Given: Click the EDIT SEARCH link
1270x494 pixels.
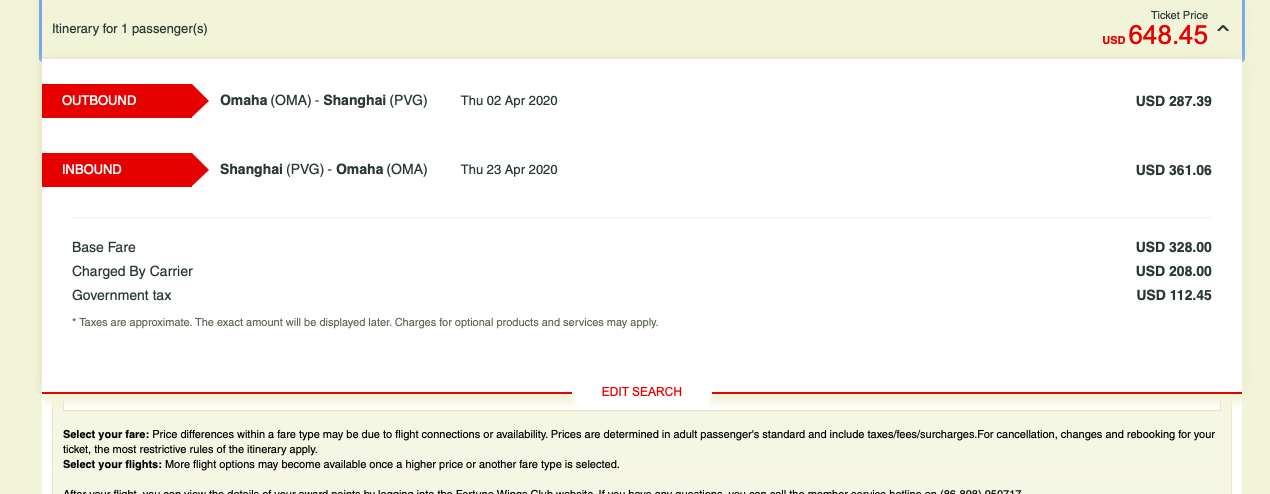Looking at the screenshot, I should [x=641, y=392].
